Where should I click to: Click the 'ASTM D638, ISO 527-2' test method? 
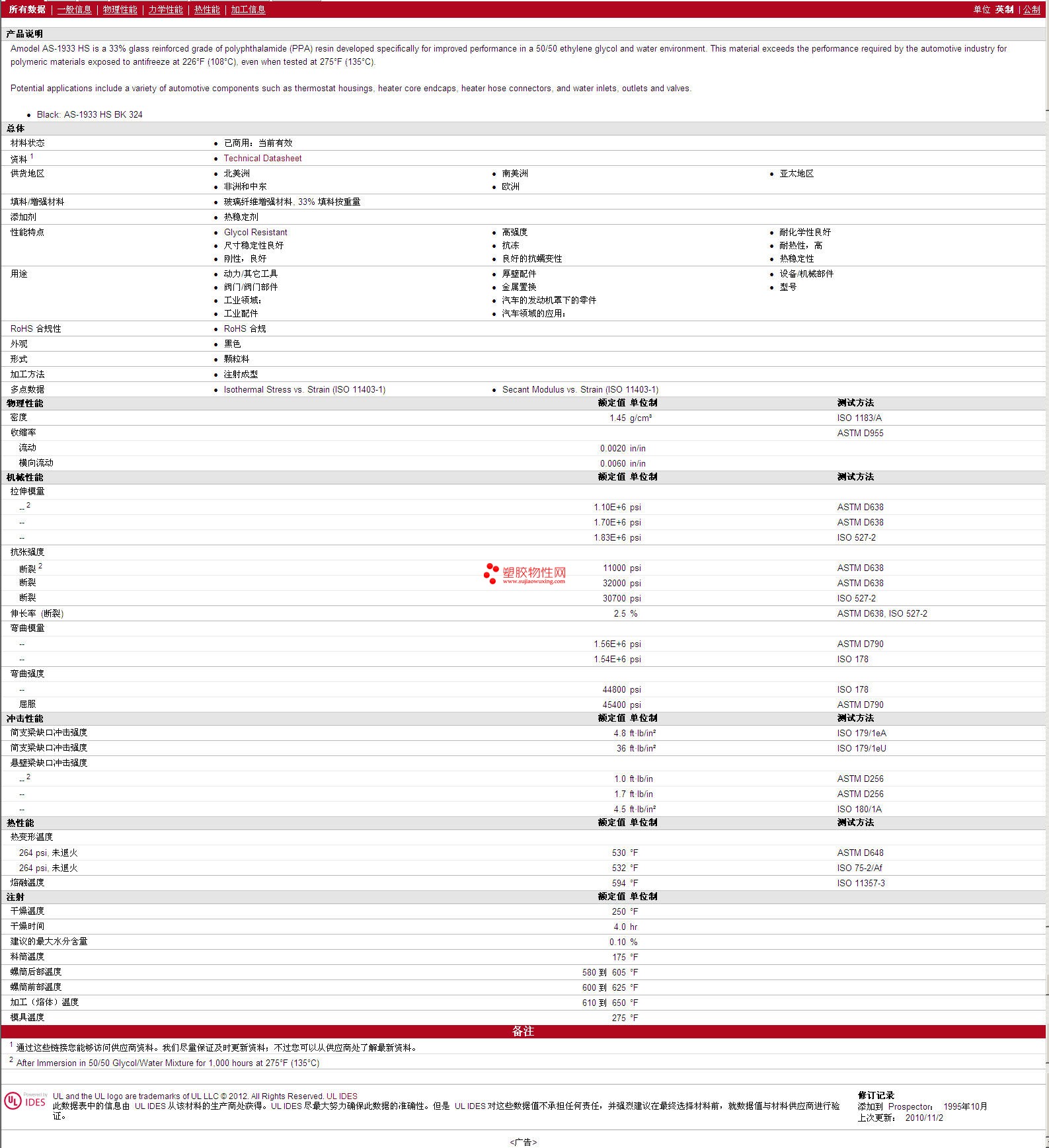(x=882, y=613)
